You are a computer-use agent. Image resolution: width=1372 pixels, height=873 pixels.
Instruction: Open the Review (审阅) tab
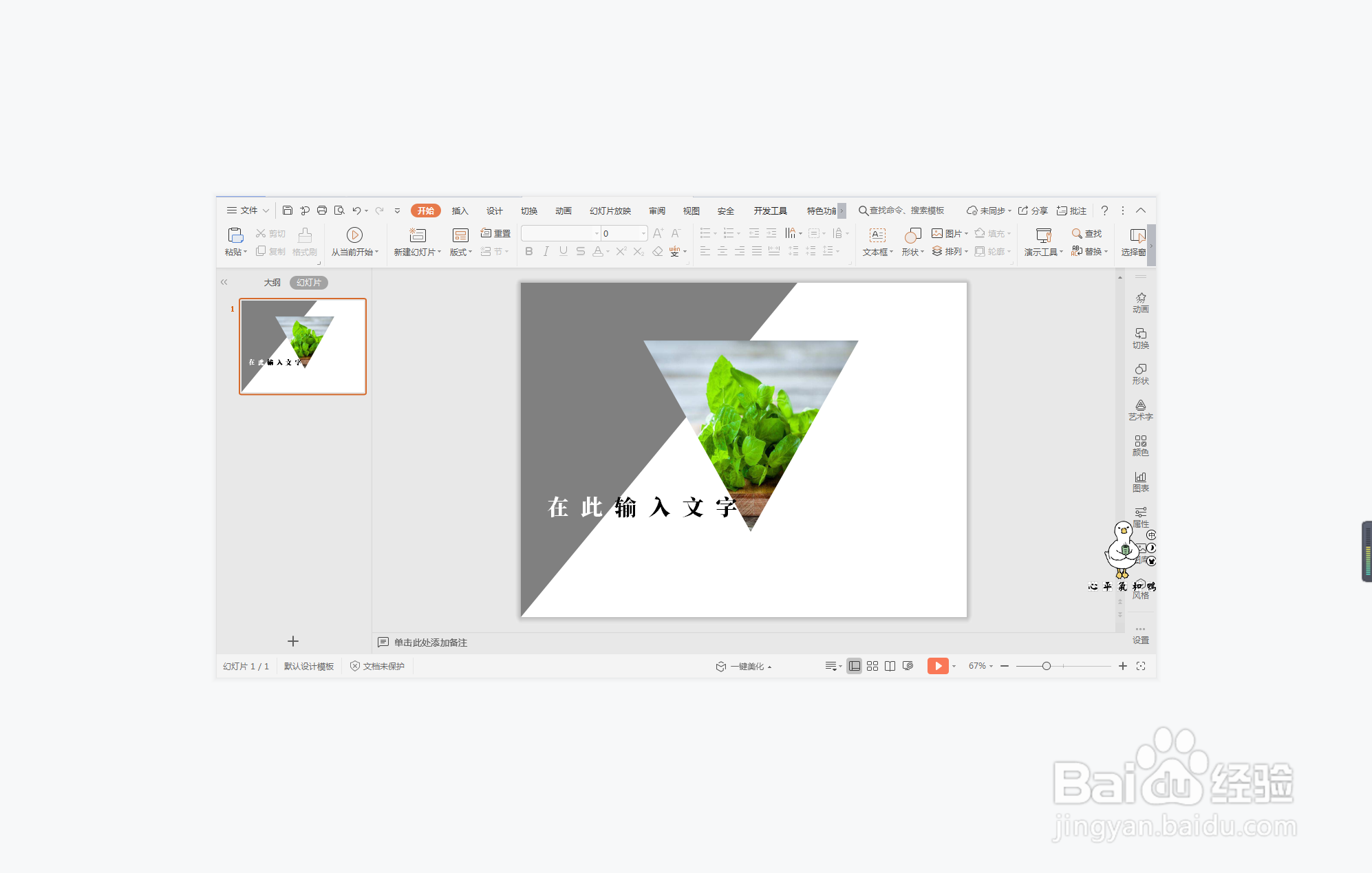coord(656,211)
